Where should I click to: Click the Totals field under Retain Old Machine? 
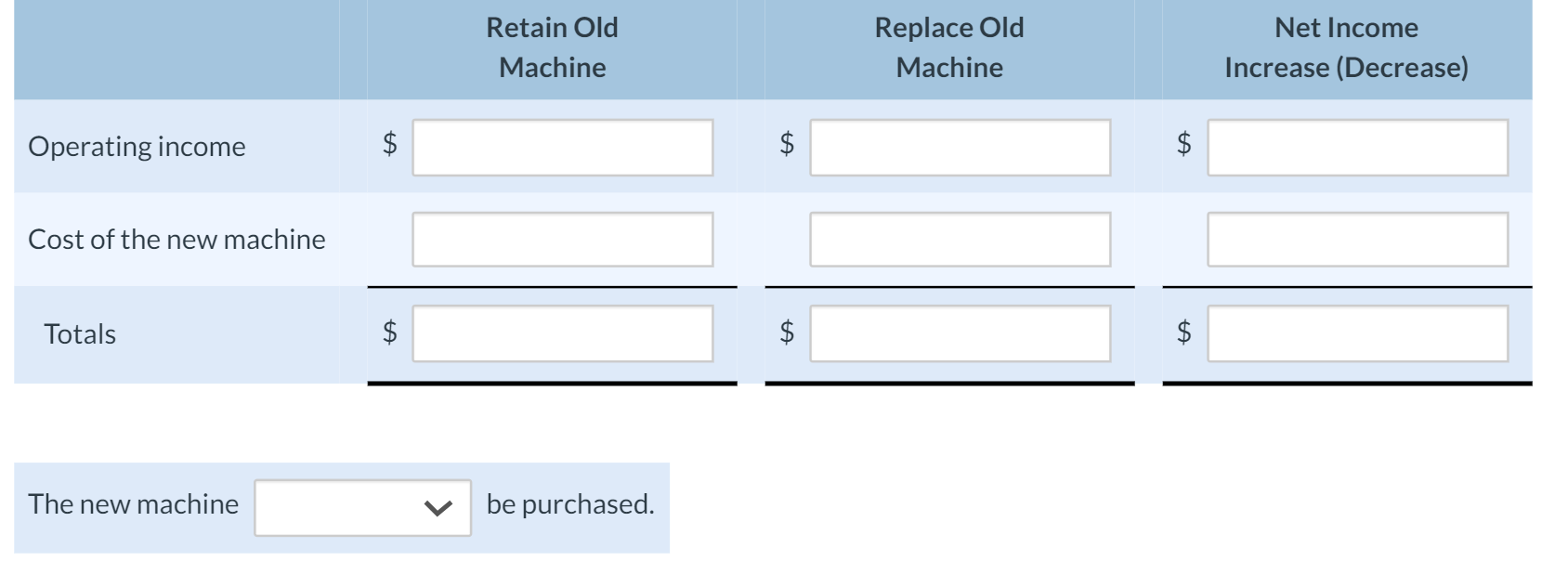(x=562, y=334)
